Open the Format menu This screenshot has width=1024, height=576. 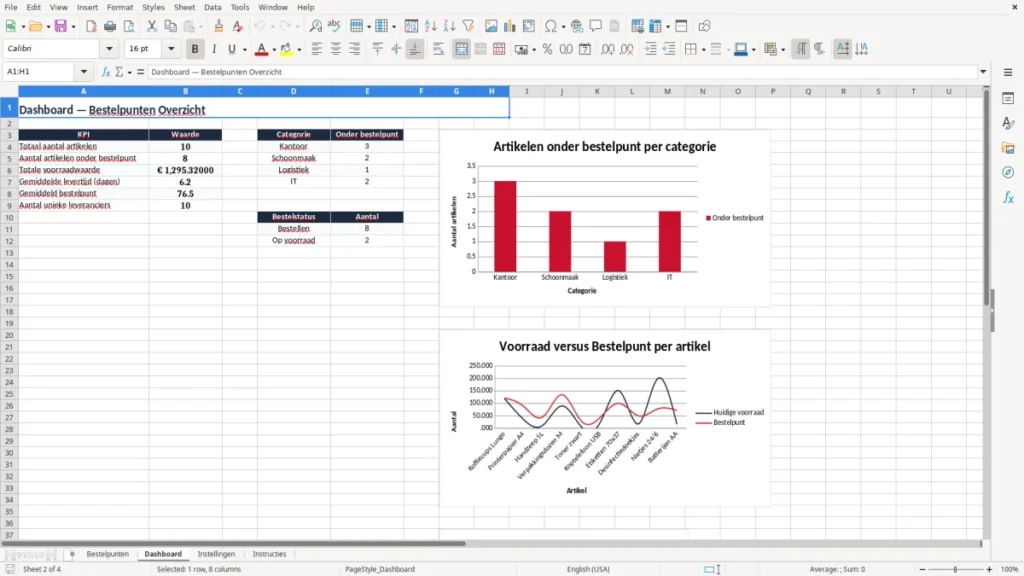120,7
